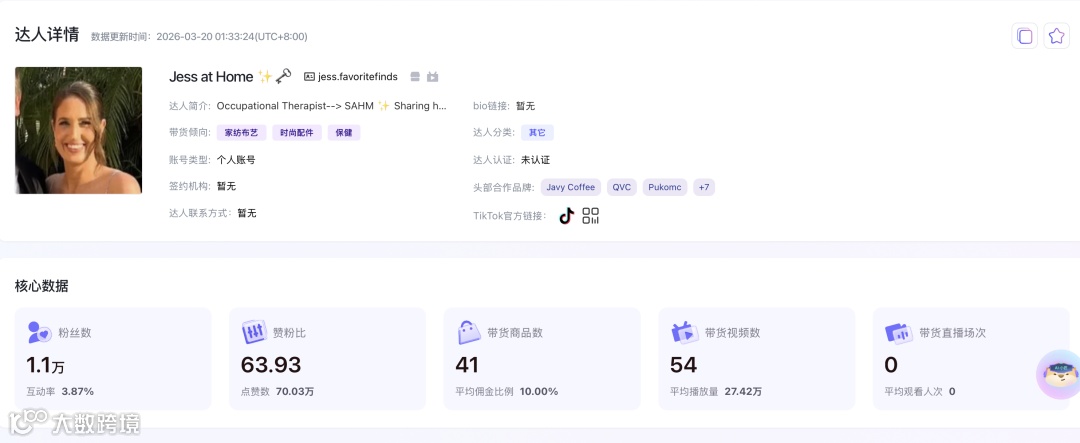The height and width of the screenshot is (443, 1080).
Task: Click the 带货直播场次 label
Action: coord(953,333)
